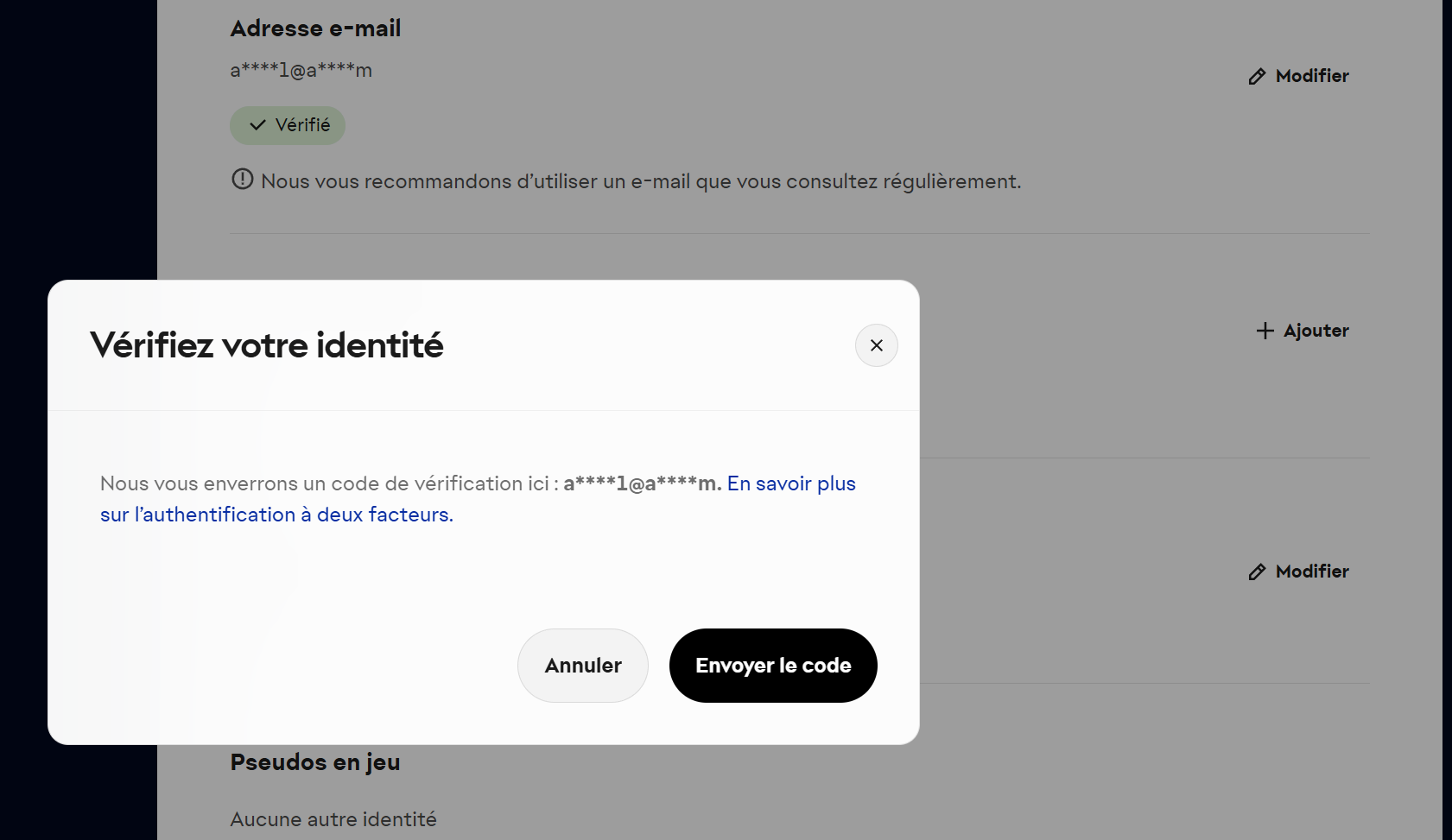Viewport: 1452px width, 840px height.
Task: Click the Vérifié label text
Action: [x=302, y=125]
